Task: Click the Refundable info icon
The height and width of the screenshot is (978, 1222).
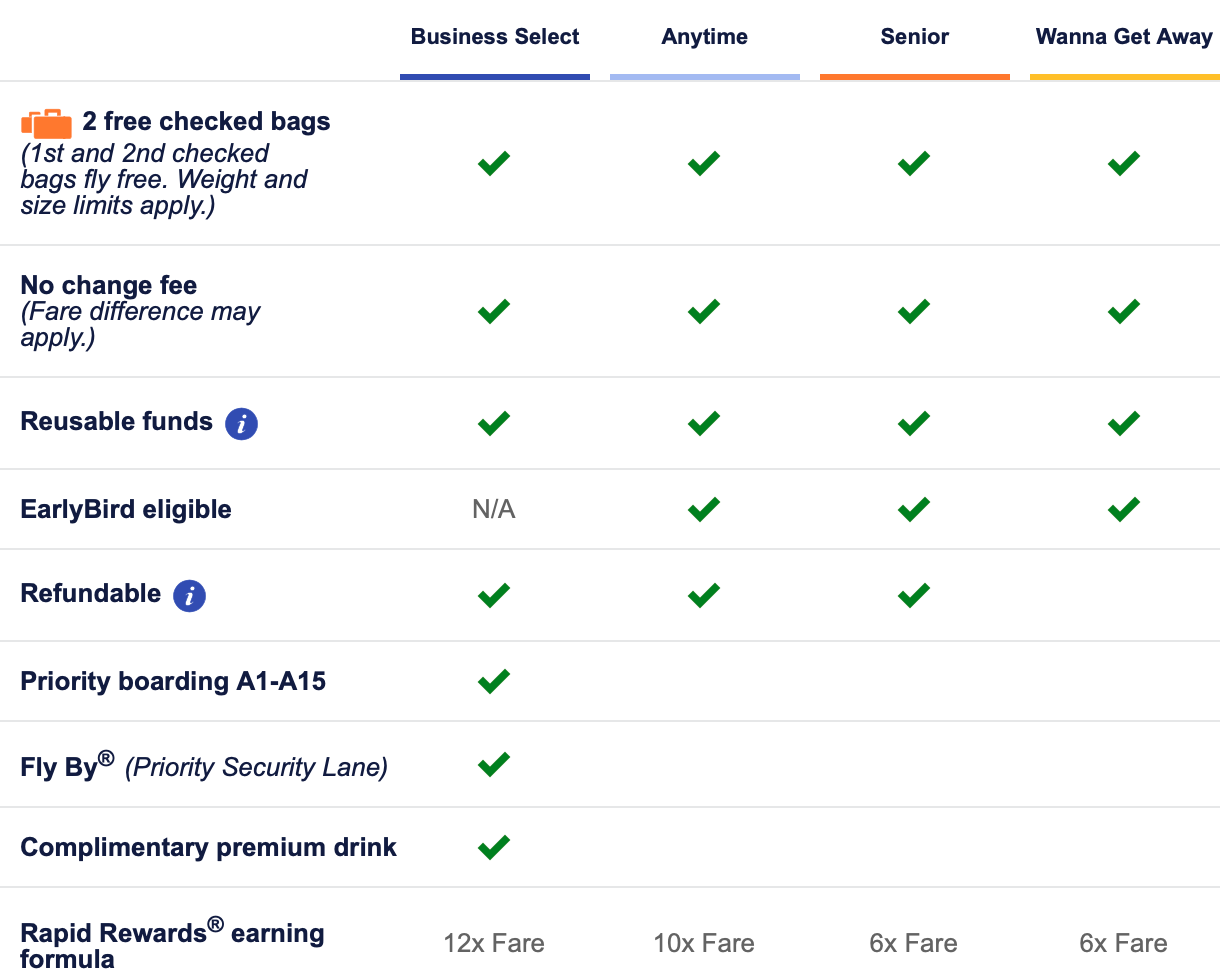Action: tap(189, 596)
